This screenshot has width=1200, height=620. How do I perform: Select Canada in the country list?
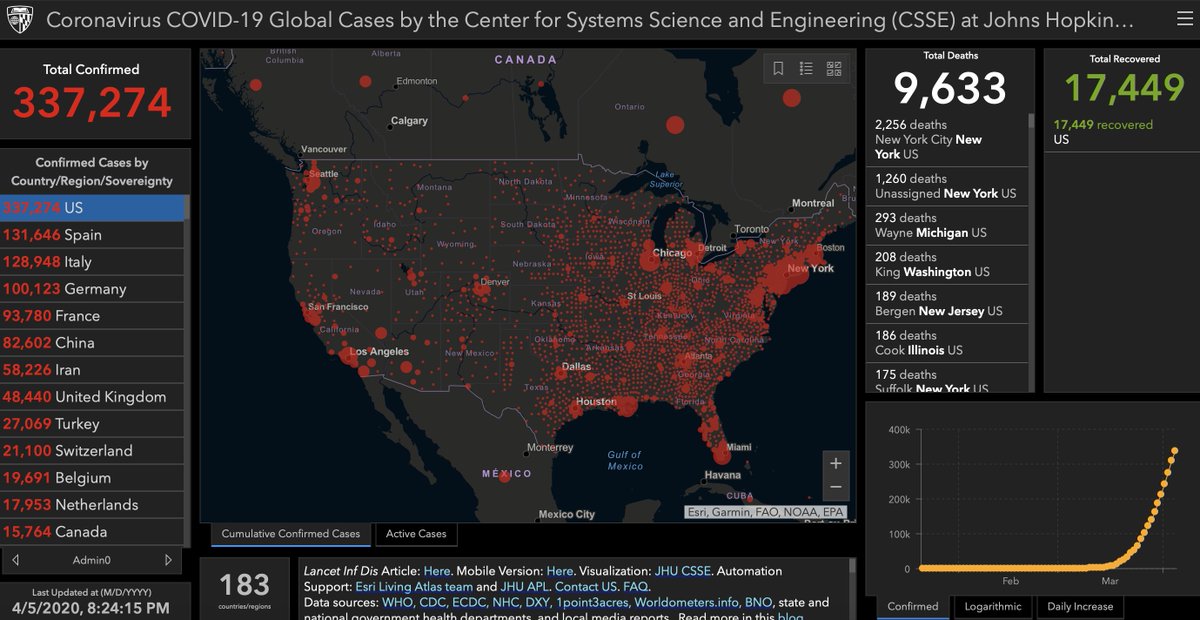[92, 532]
